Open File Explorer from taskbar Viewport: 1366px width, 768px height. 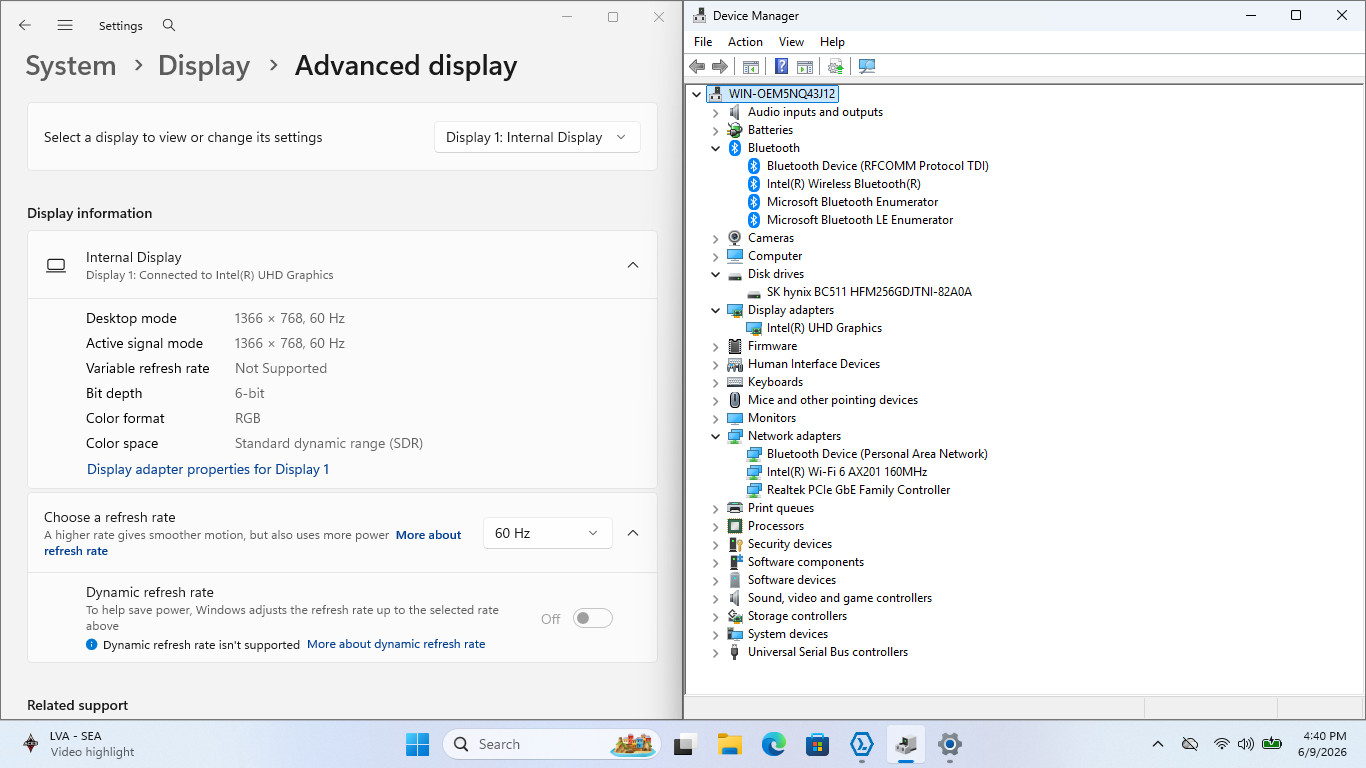coord(729,744)
